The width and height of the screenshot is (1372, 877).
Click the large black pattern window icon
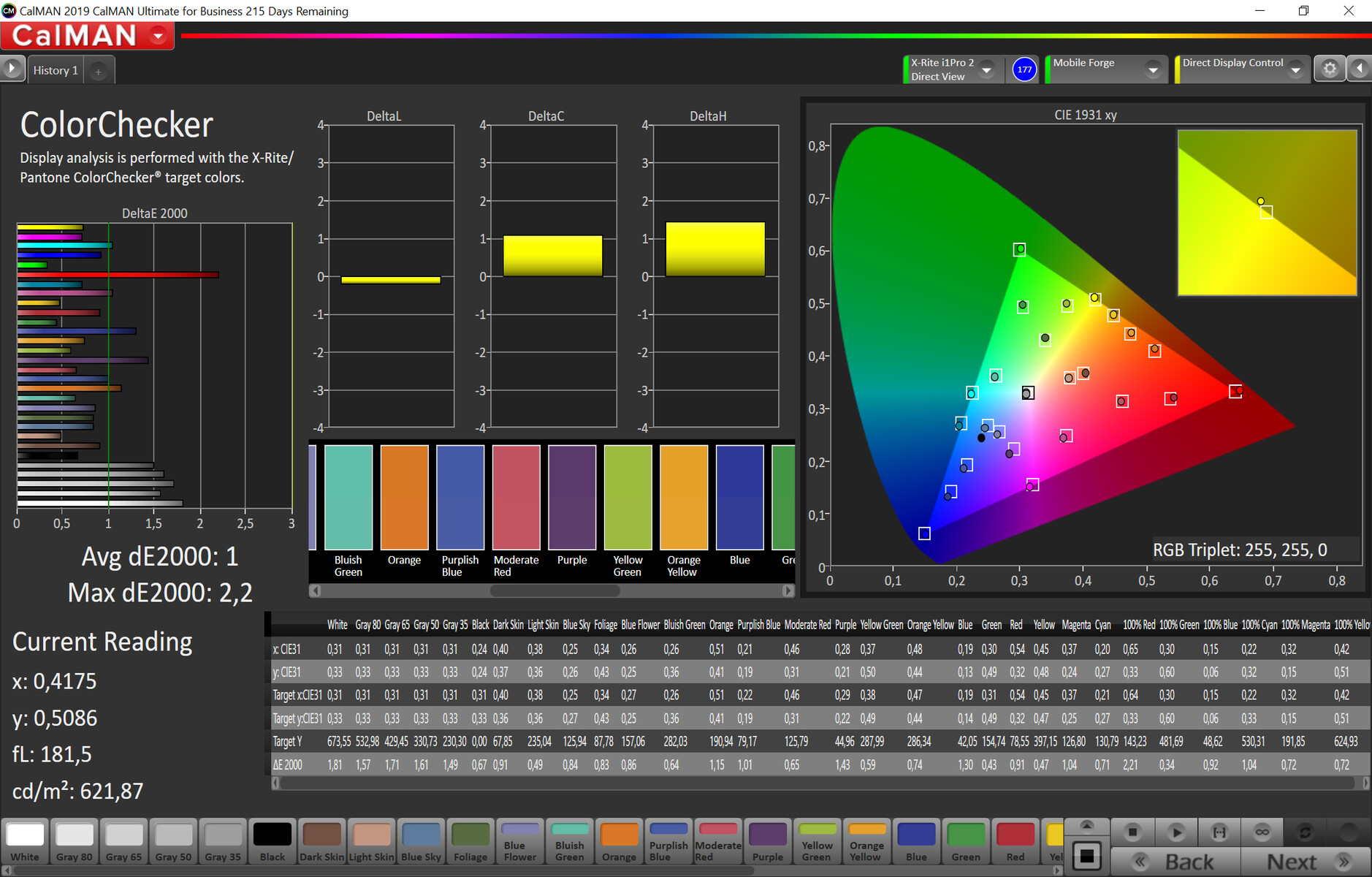click(1087, 856)
